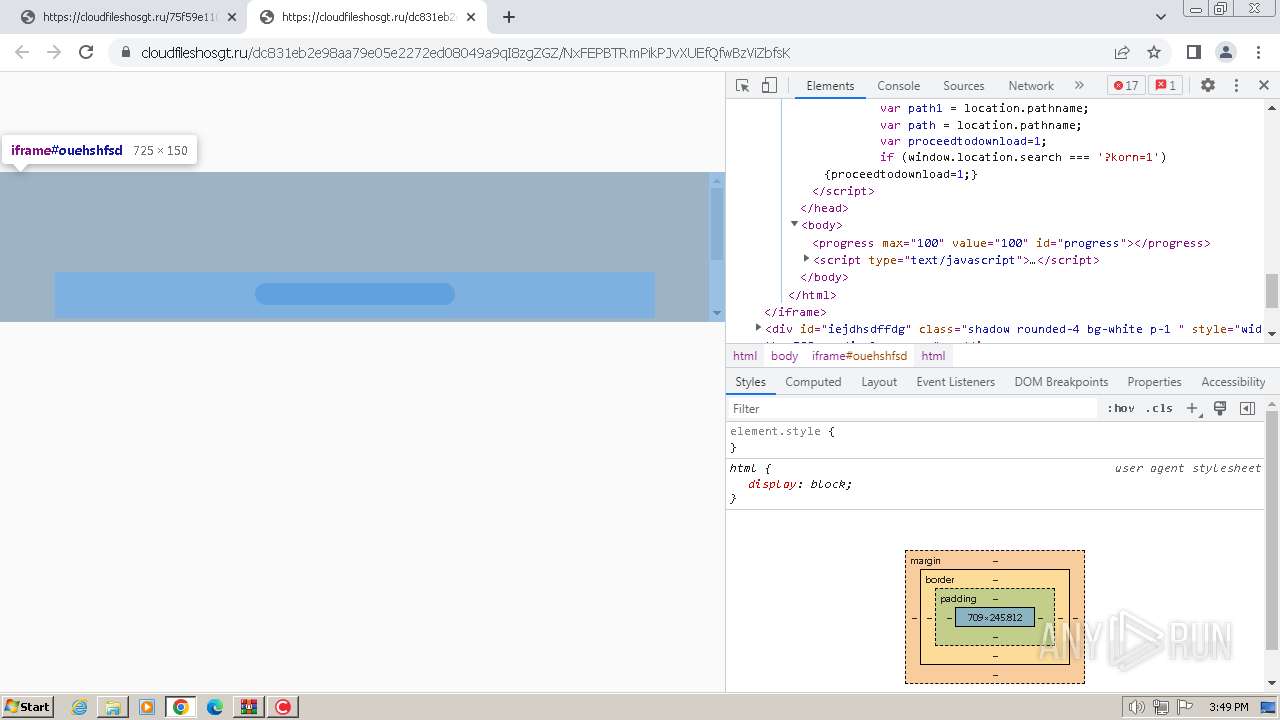
Task: Click the 17 errors badge
Action: click(x=1126, y=85)
